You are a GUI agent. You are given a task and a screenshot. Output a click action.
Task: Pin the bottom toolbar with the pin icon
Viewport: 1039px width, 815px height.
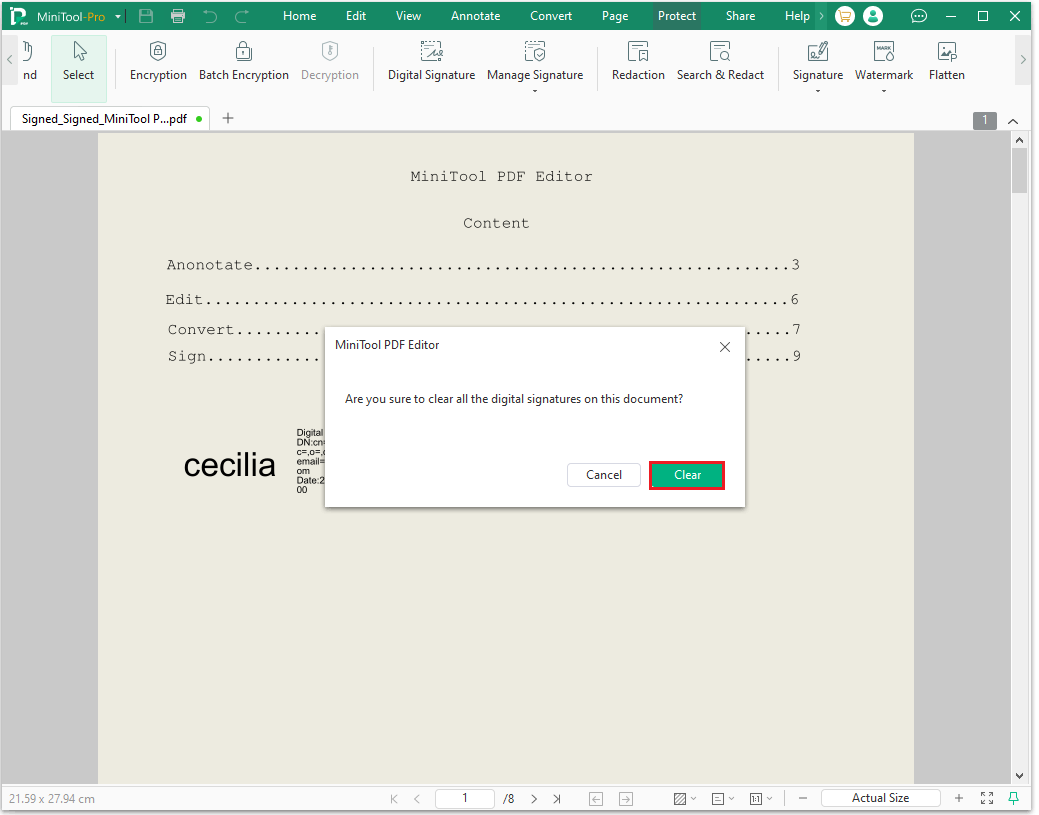(1014, 798)
